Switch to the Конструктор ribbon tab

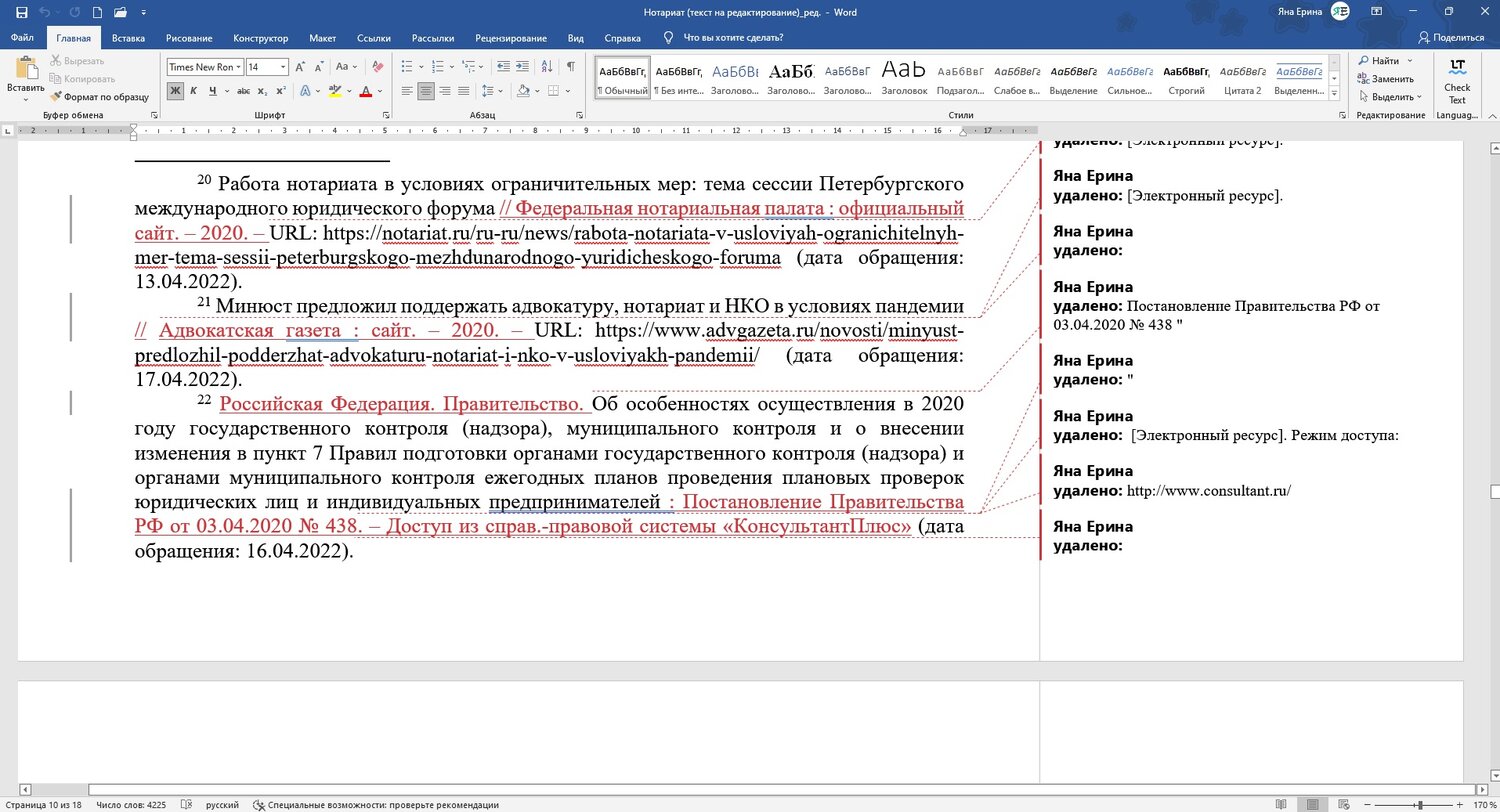(261, 38)
